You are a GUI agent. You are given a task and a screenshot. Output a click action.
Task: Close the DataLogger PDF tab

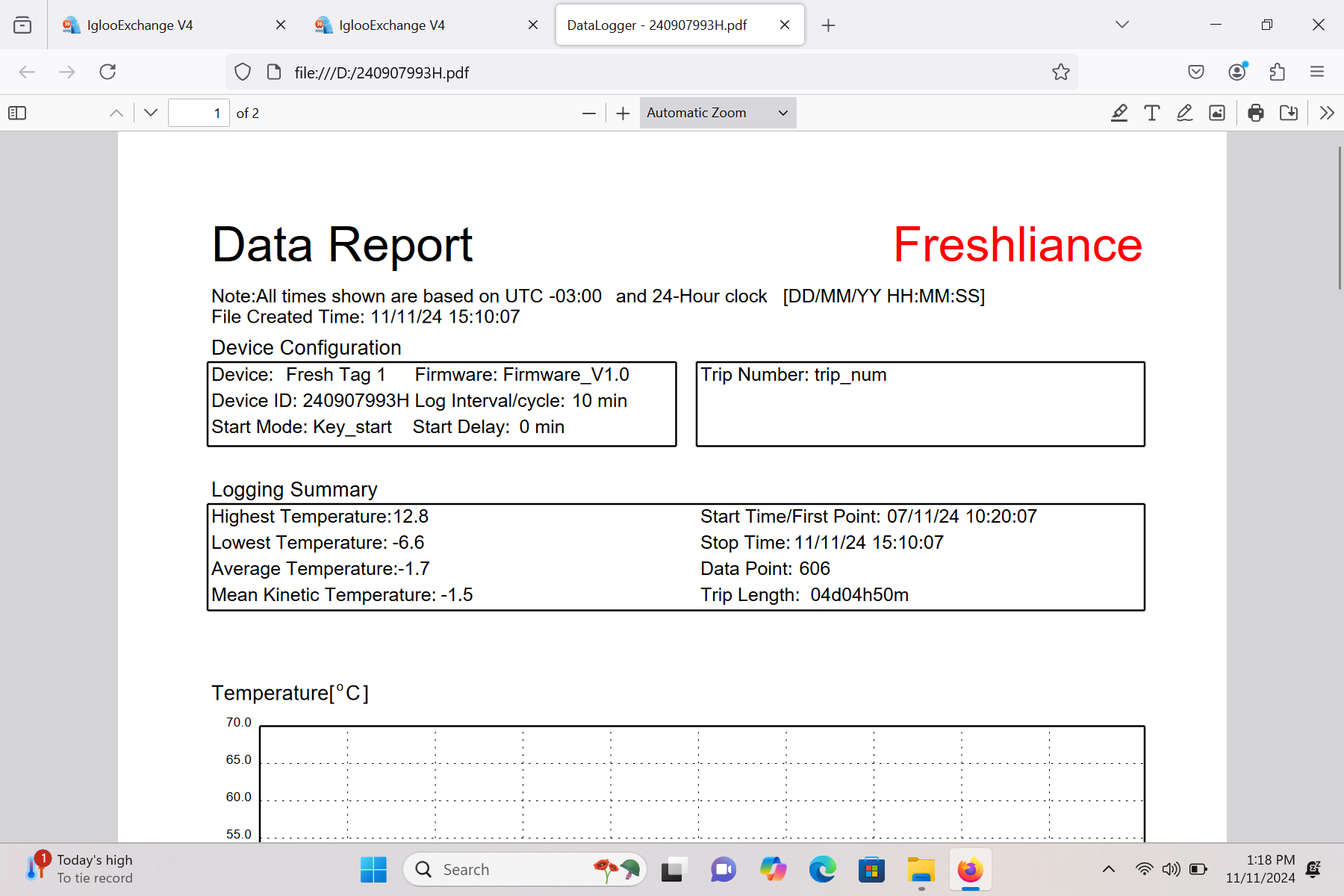pos(785,25)
